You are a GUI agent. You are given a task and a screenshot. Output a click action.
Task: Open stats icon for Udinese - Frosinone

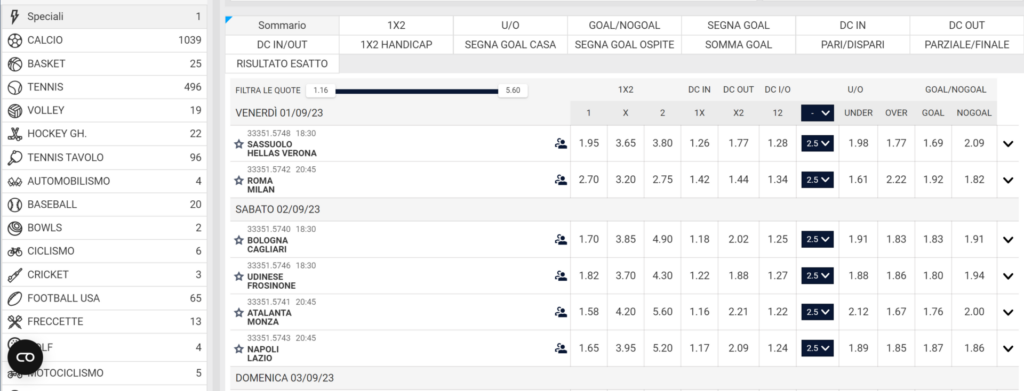pos(560,275)
